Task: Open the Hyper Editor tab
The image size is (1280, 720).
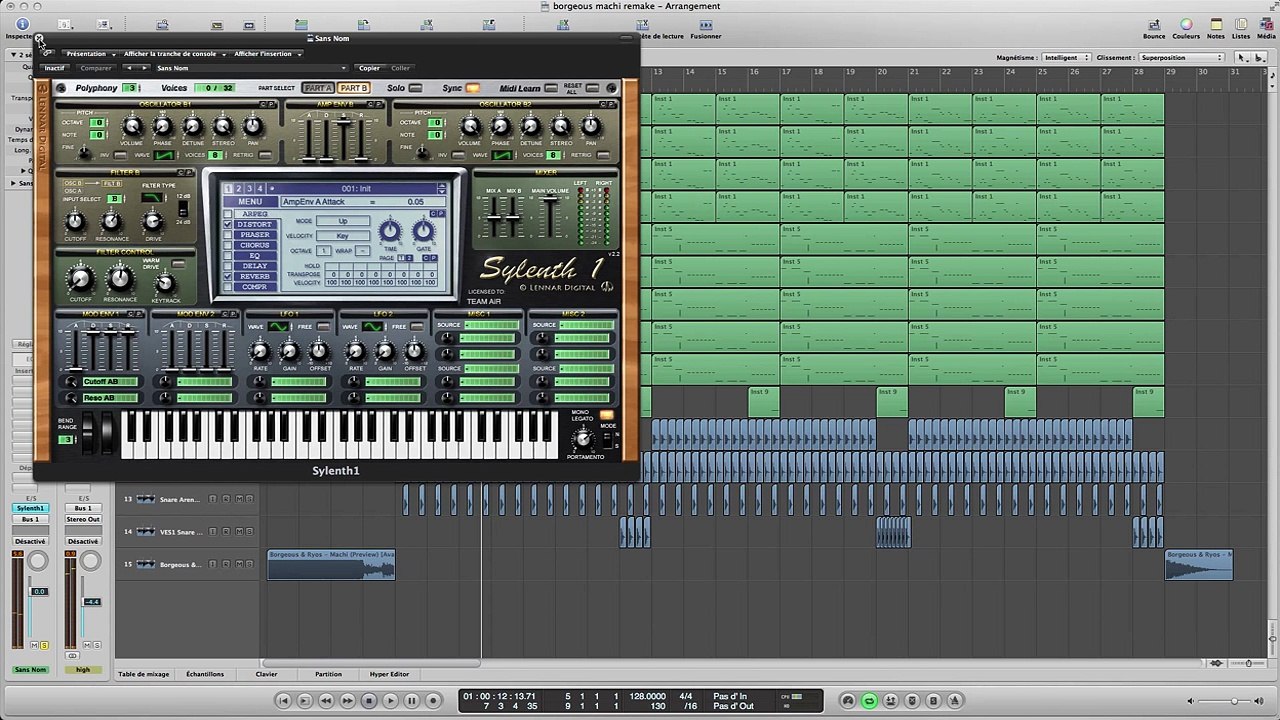Action: 389,674
